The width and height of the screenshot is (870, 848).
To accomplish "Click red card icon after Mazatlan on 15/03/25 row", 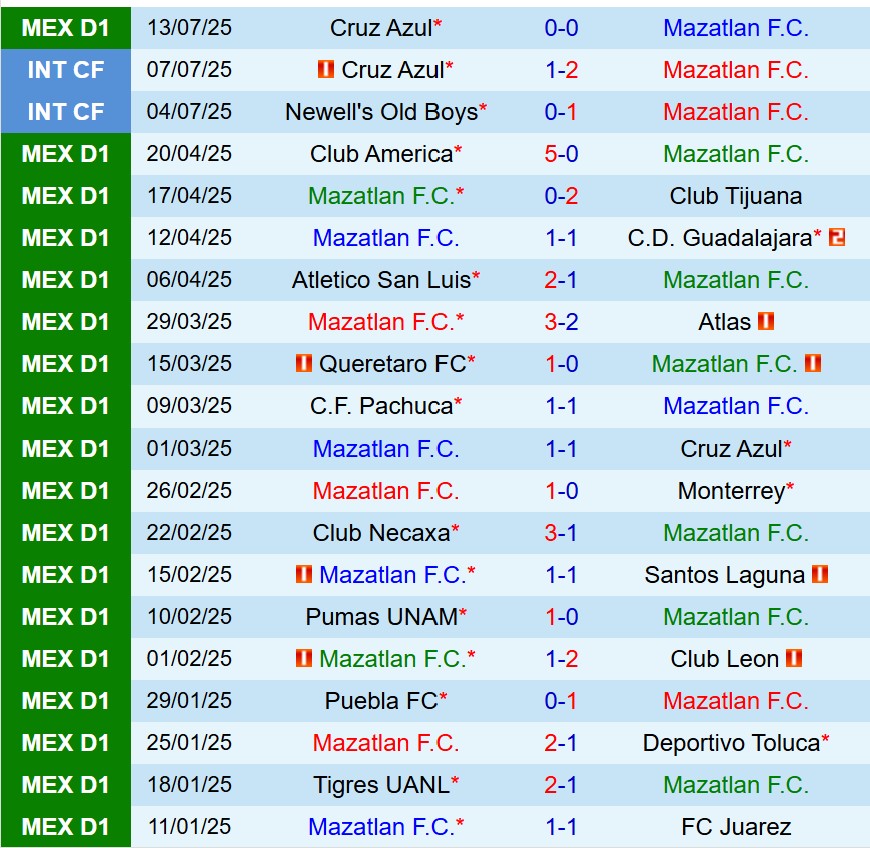I will tap(812, 364).
